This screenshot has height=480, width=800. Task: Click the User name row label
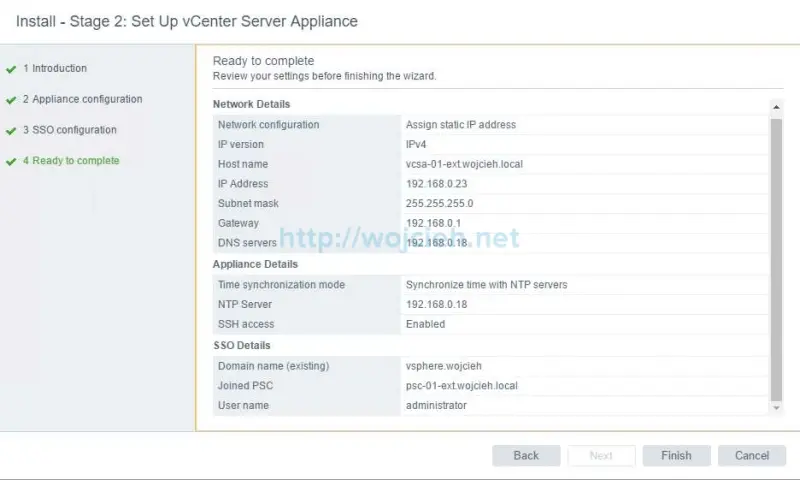click(x=243, y=406)
